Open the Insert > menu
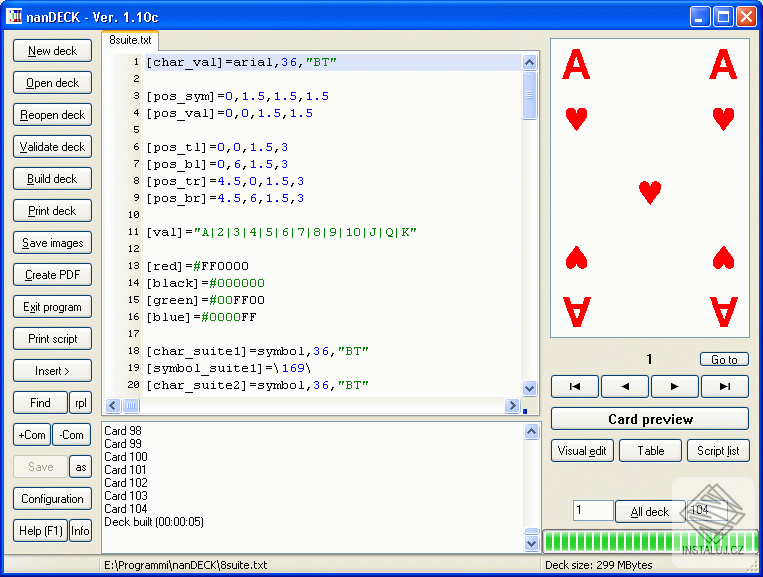Screen dimensions: 763x577 click(53, 371)
